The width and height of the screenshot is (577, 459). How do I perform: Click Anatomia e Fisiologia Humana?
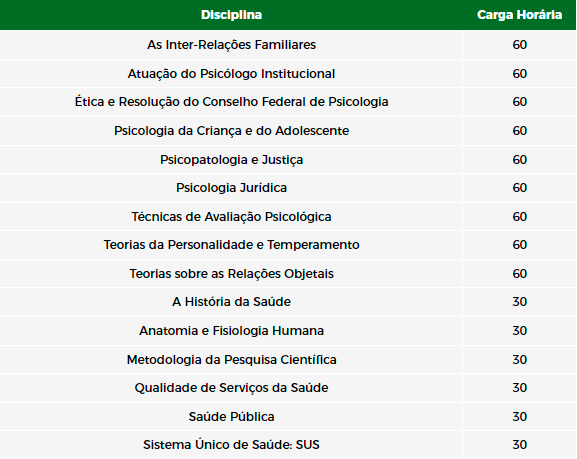point(231,331)
